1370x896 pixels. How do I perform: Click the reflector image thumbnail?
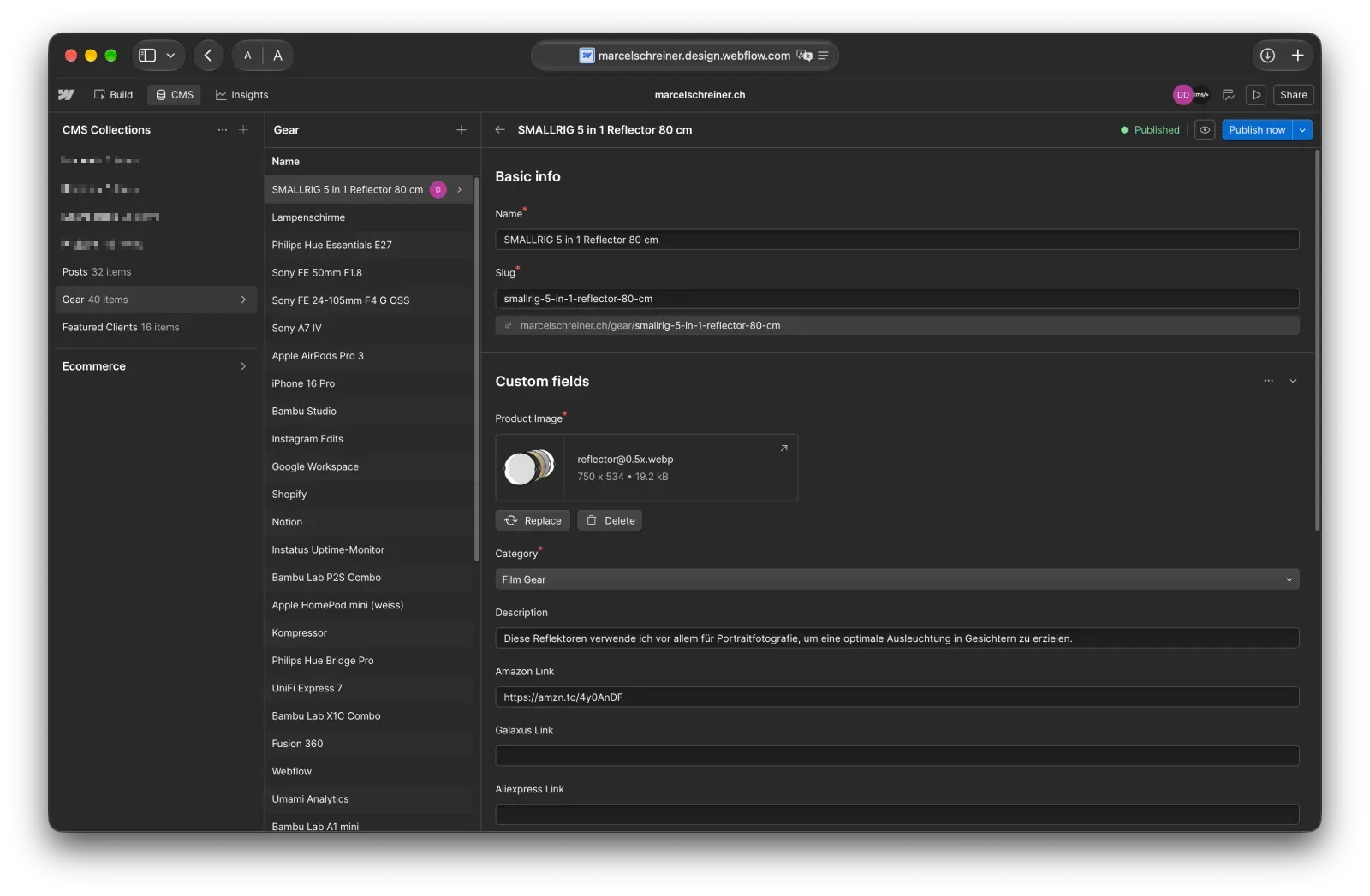click(x=529, y=467)
